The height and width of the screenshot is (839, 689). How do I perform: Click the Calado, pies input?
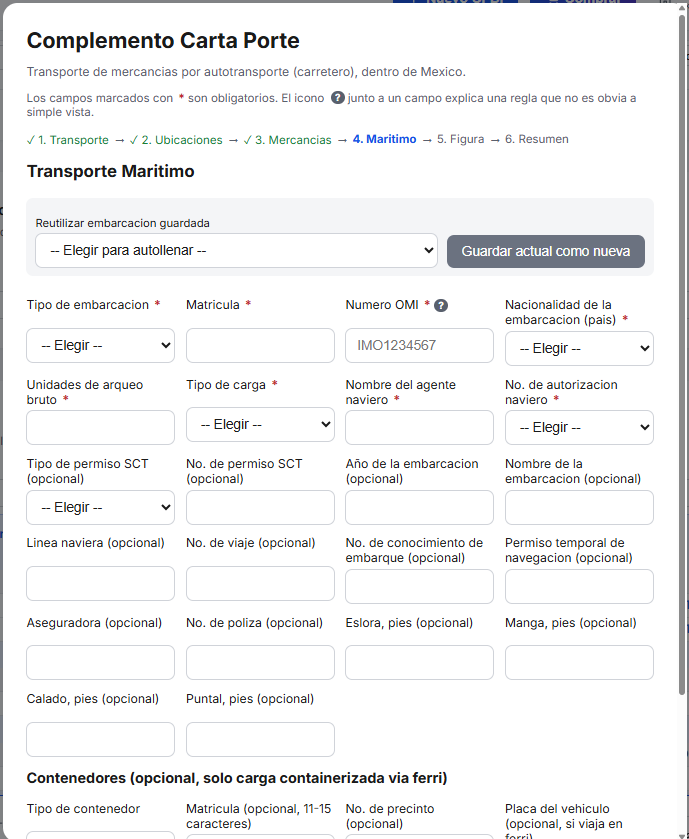(x=101, y=739)
